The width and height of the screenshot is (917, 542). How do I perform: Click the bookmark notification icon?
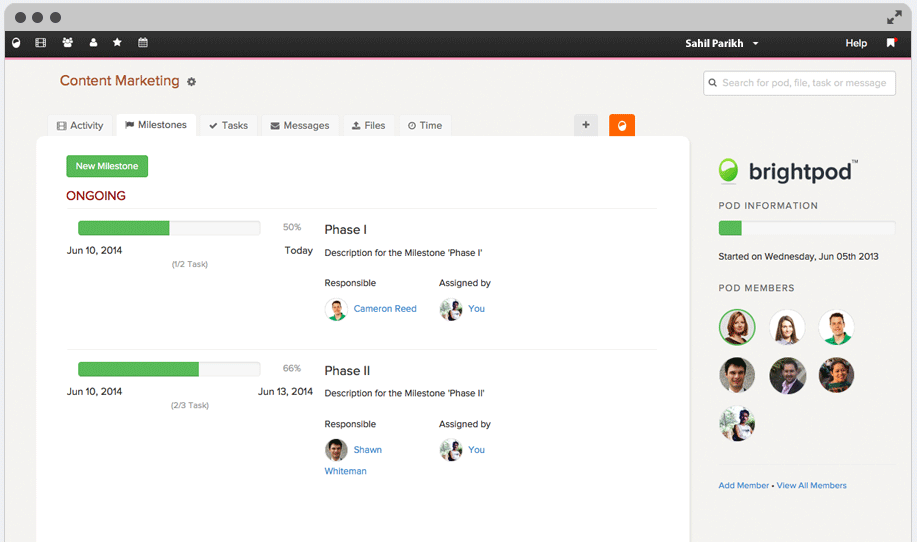(x=891, y=43)
